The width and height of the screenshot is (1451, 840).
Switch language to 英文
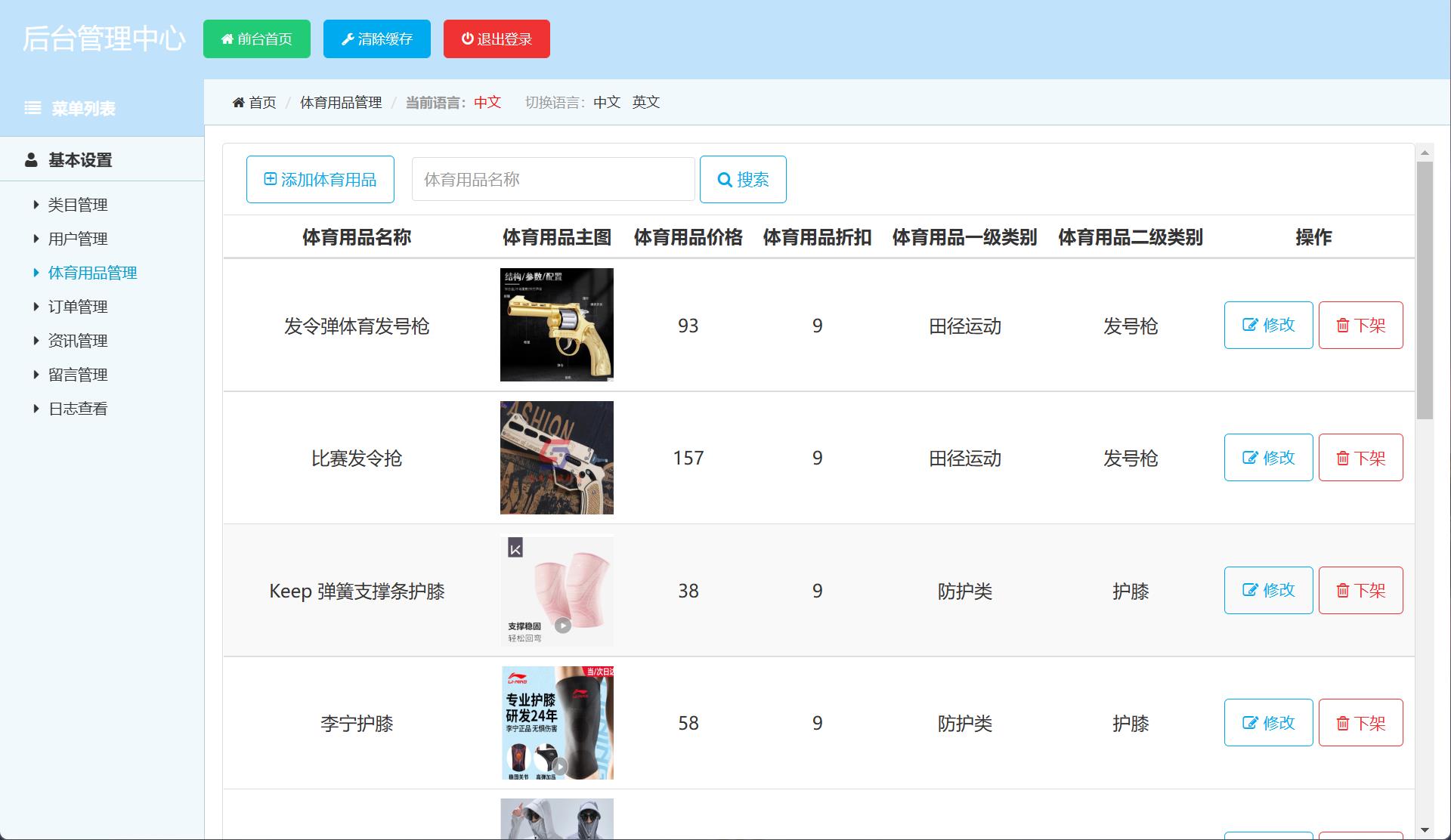click(645, 103)
